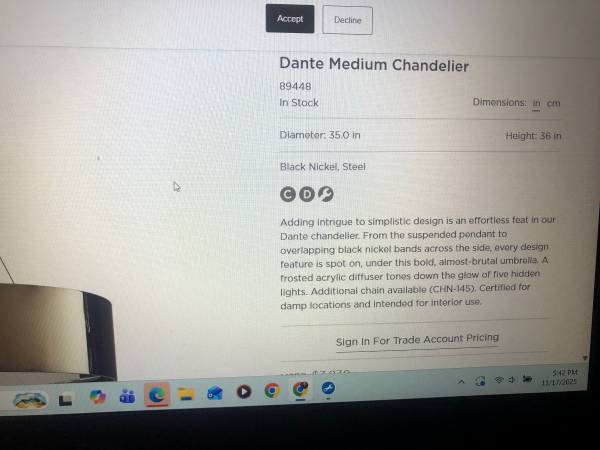Viewport: 600px width, 450px height.
Task: Accept the cookie prompt
Action: click(x=290, y=19)
